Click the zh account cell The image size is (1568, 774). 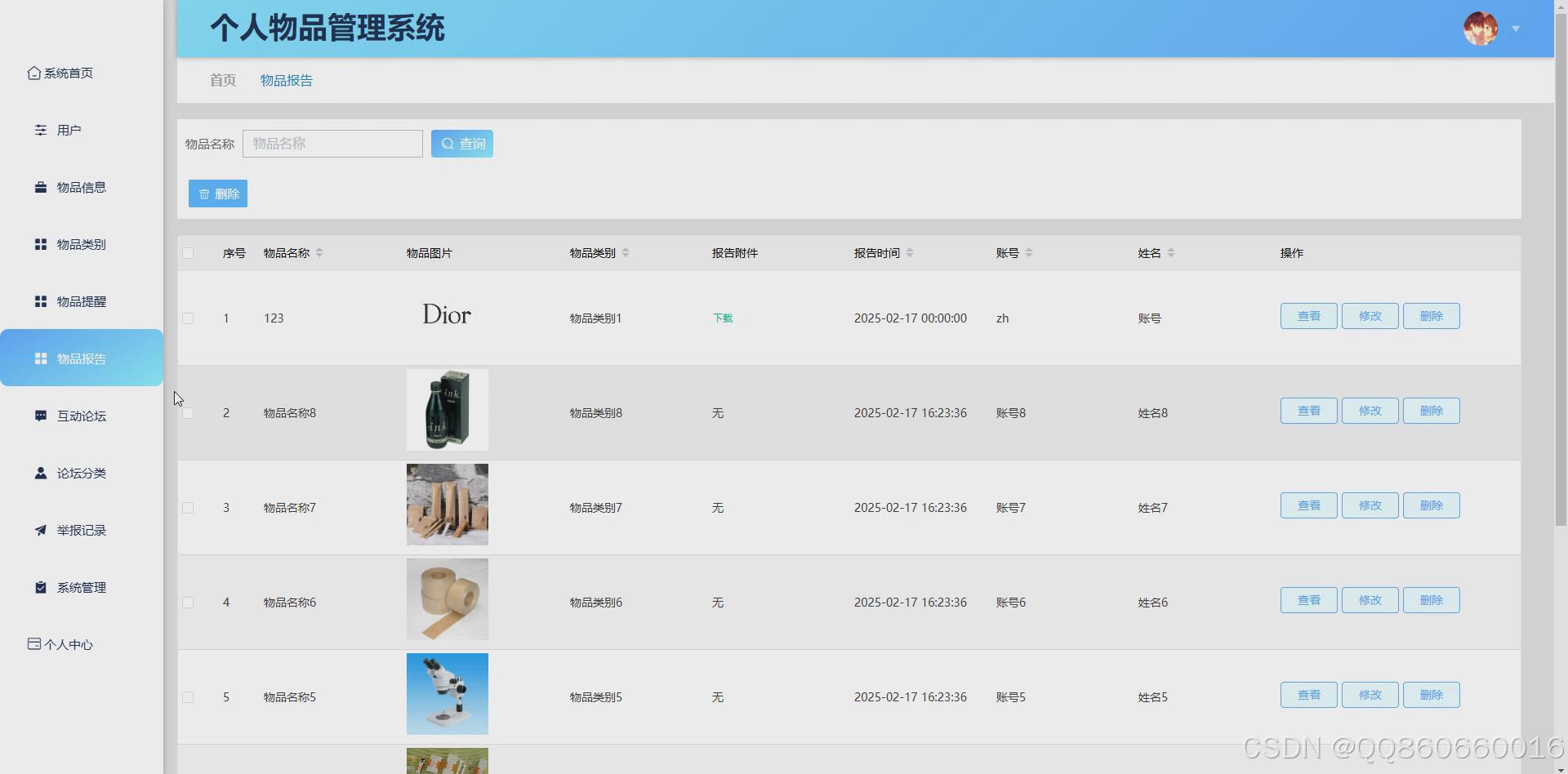[1002, 318]
